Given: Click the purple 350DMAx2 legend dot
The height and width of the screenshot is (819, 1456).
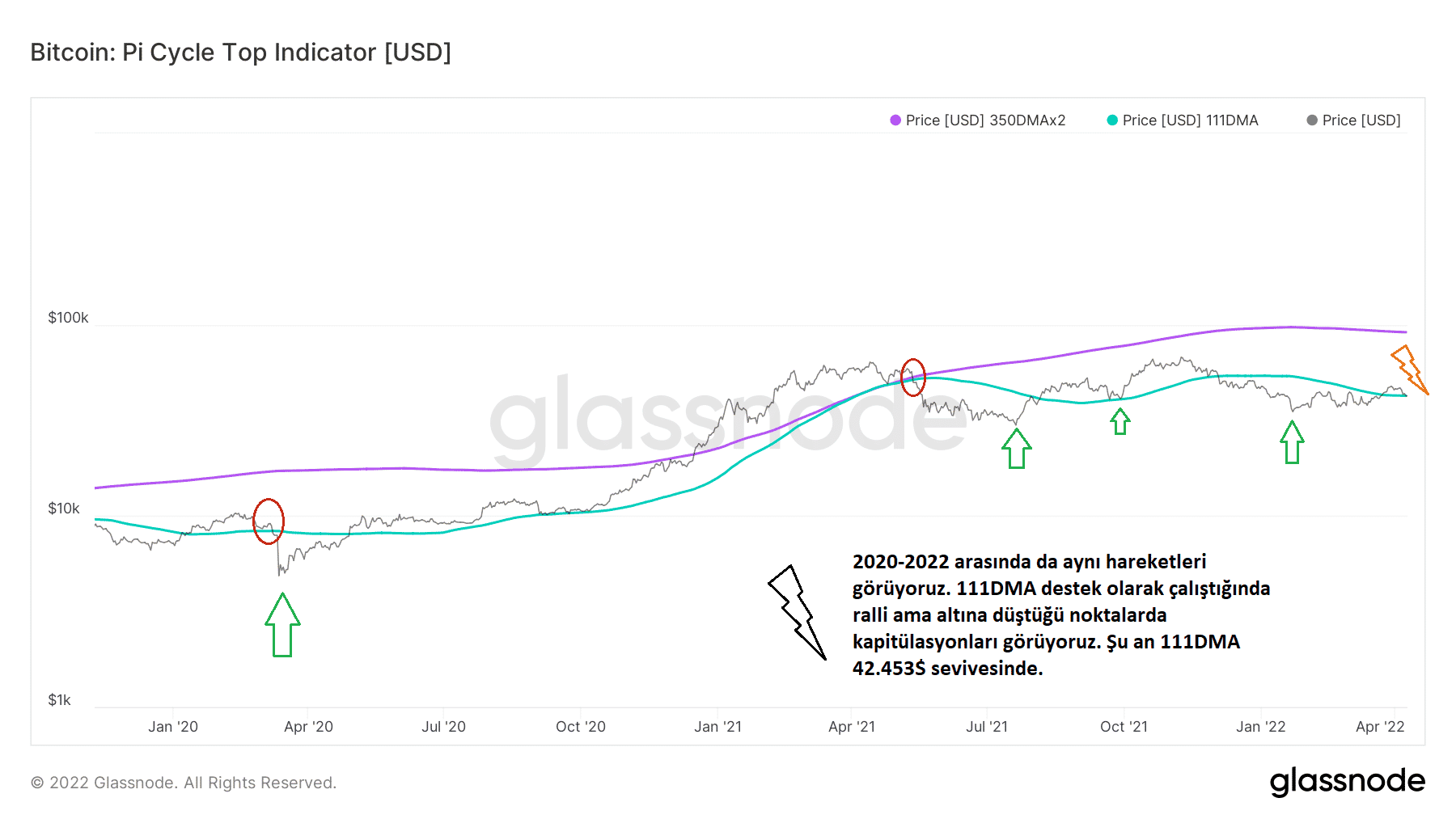Looking at the screenshot, I should [x=895, y=120].
